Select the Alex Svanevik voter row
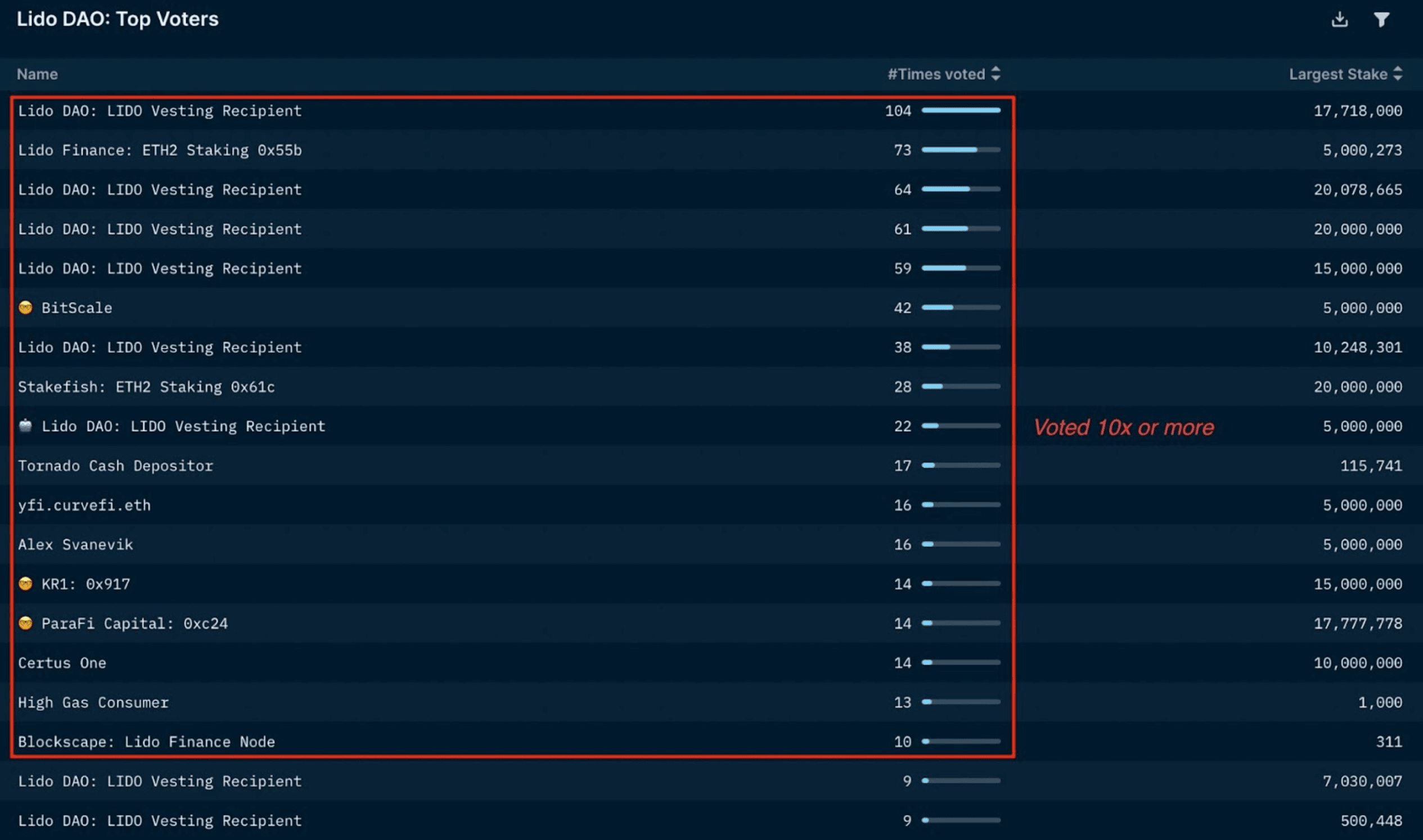 coord(75,544)
